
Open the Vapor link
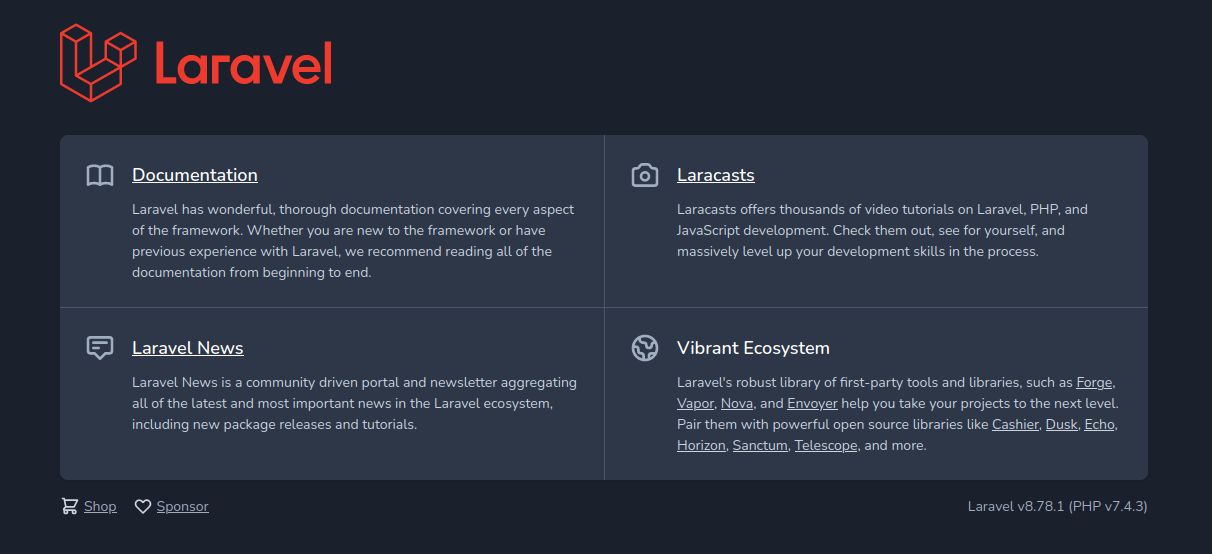click(x=695, y=403)
